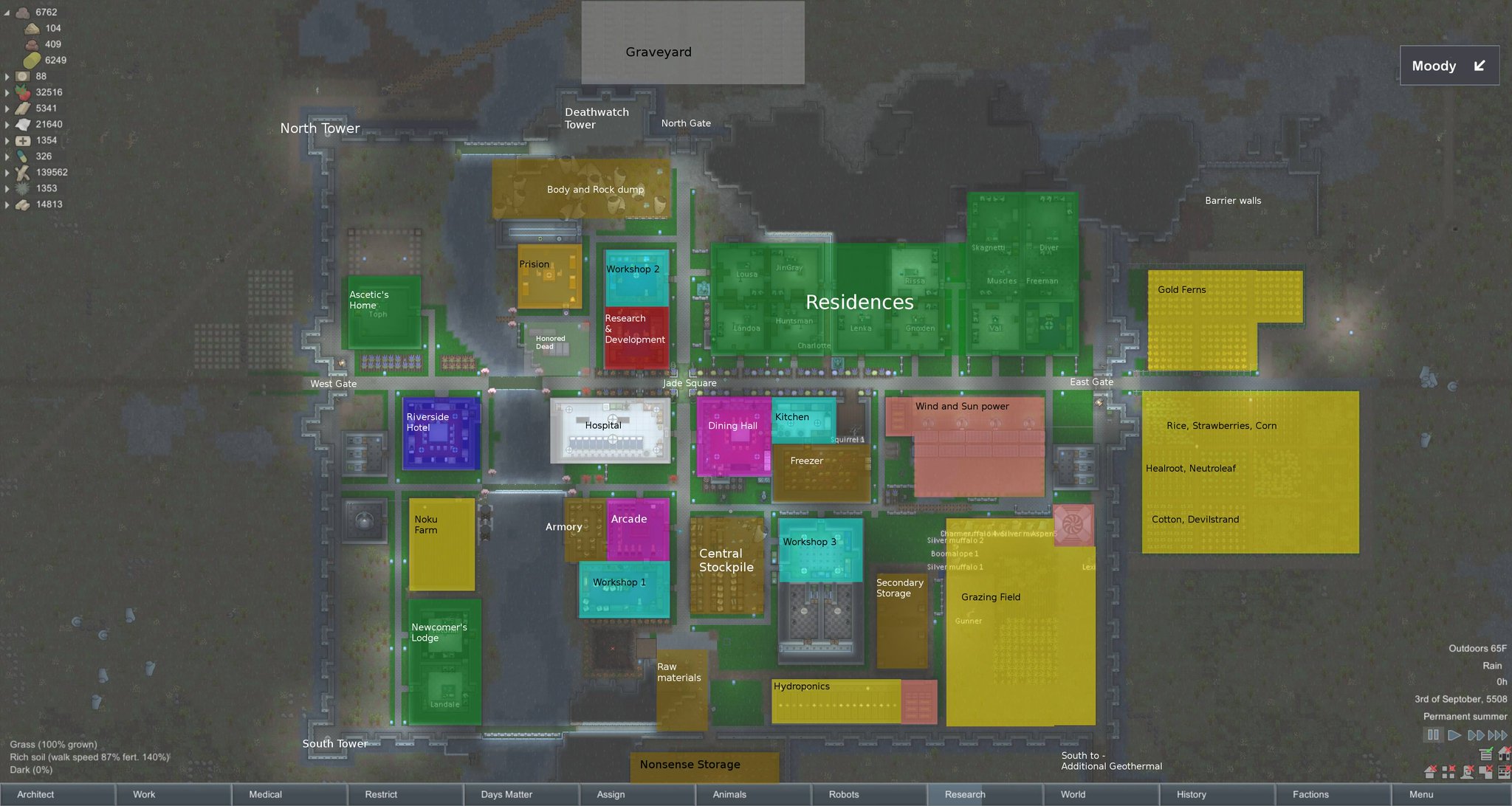Set the game to normal speed
The width and height of the screenshot is (1512, 806).
(1454, 735)
